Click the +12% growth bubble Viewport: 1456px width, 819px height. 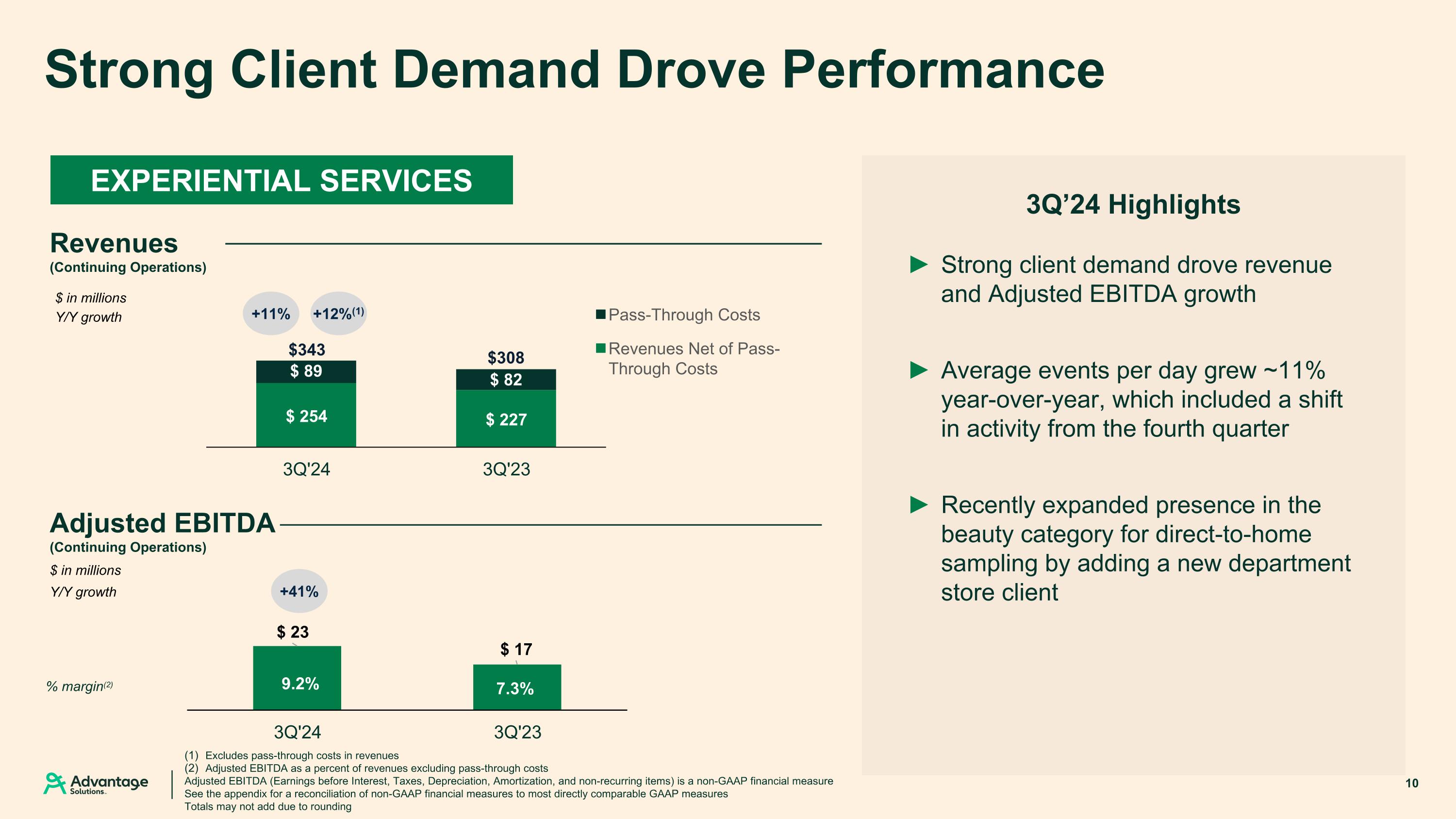[x=338, y=314]
